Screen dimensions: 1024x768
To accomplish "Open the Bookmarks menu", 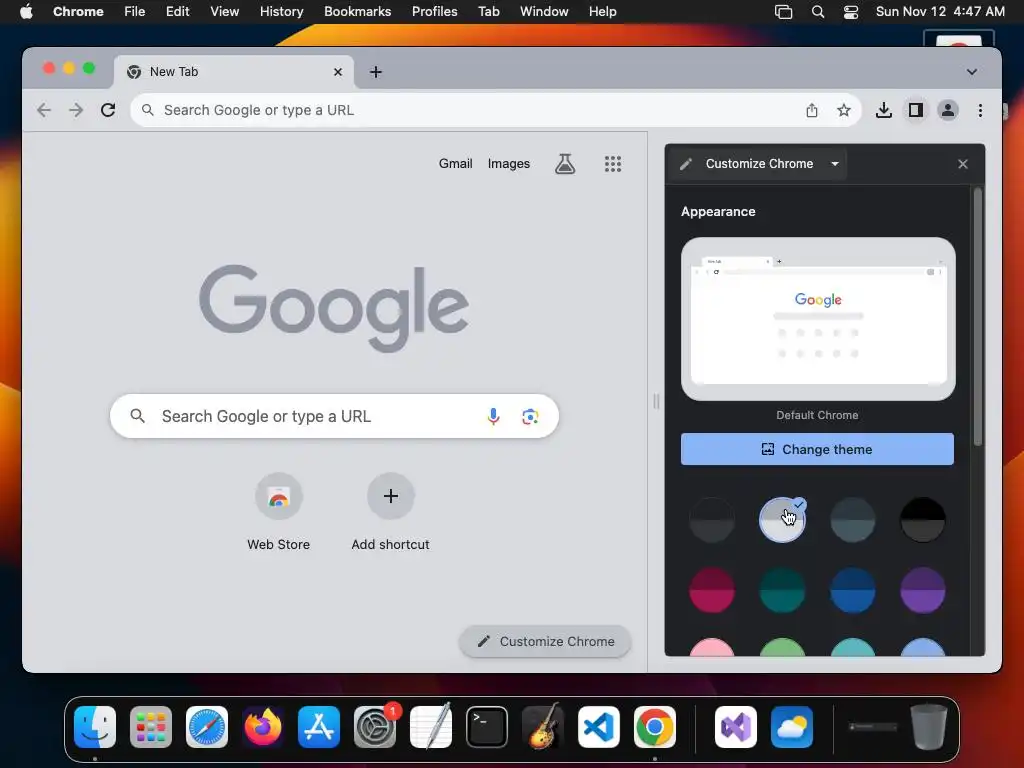I will coord(357,12).
